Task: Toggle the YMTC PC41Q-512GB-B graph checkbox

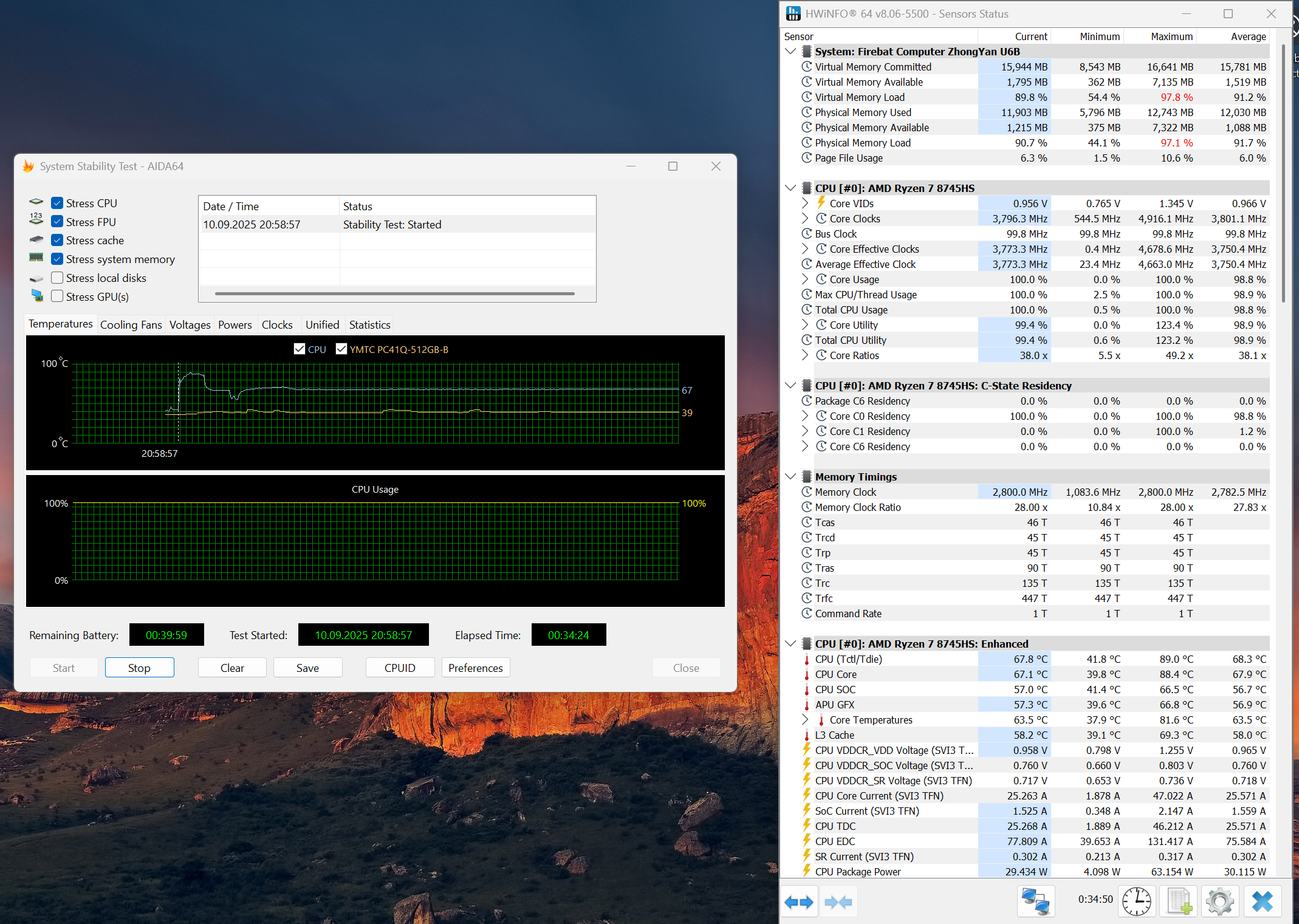Action: [341, 349]
